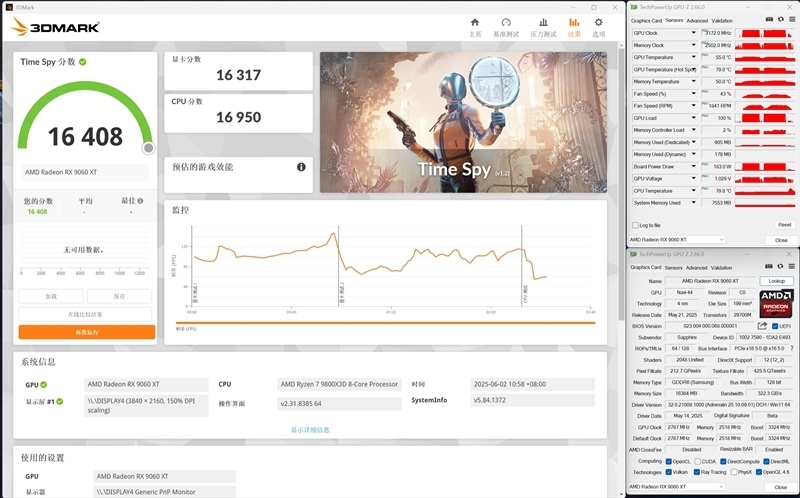Open the Memory Temperature sensor dropdown arrow

(693, 81)
